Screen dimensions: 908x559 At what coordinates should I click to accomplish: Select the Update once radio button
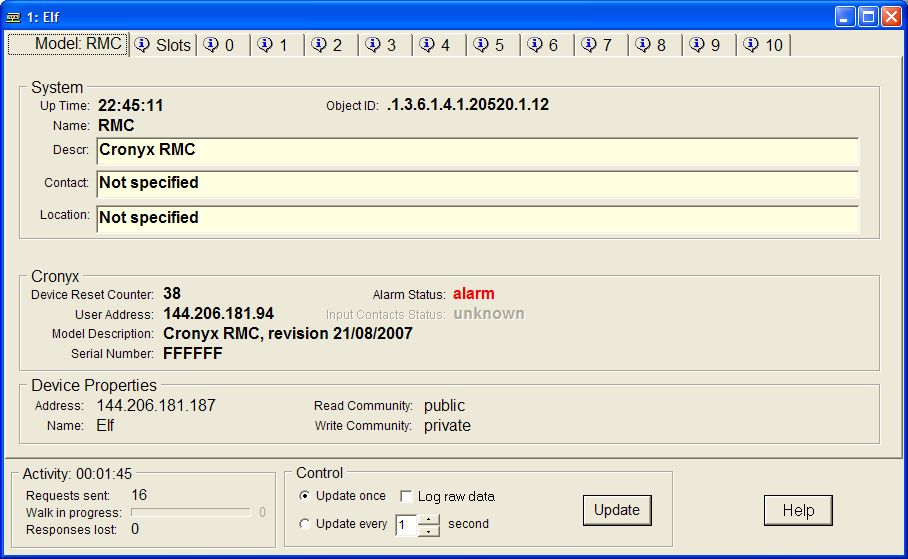point(304,496)
